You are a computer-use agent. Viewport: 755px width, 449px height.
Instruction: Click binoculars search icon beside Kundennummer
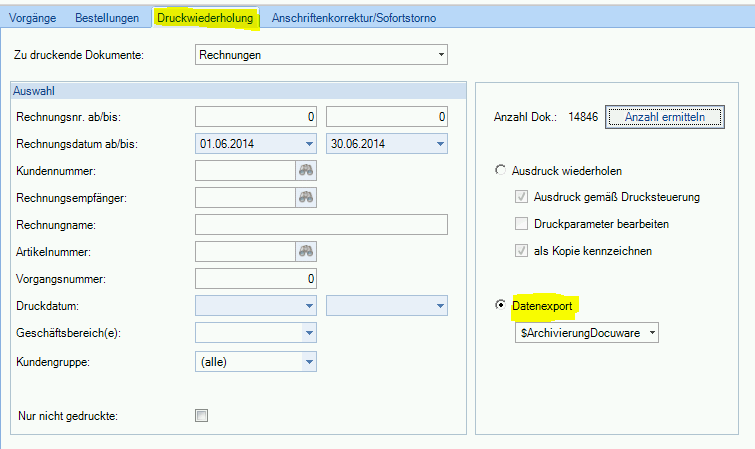pyautogui.click(x=305, y=171)
